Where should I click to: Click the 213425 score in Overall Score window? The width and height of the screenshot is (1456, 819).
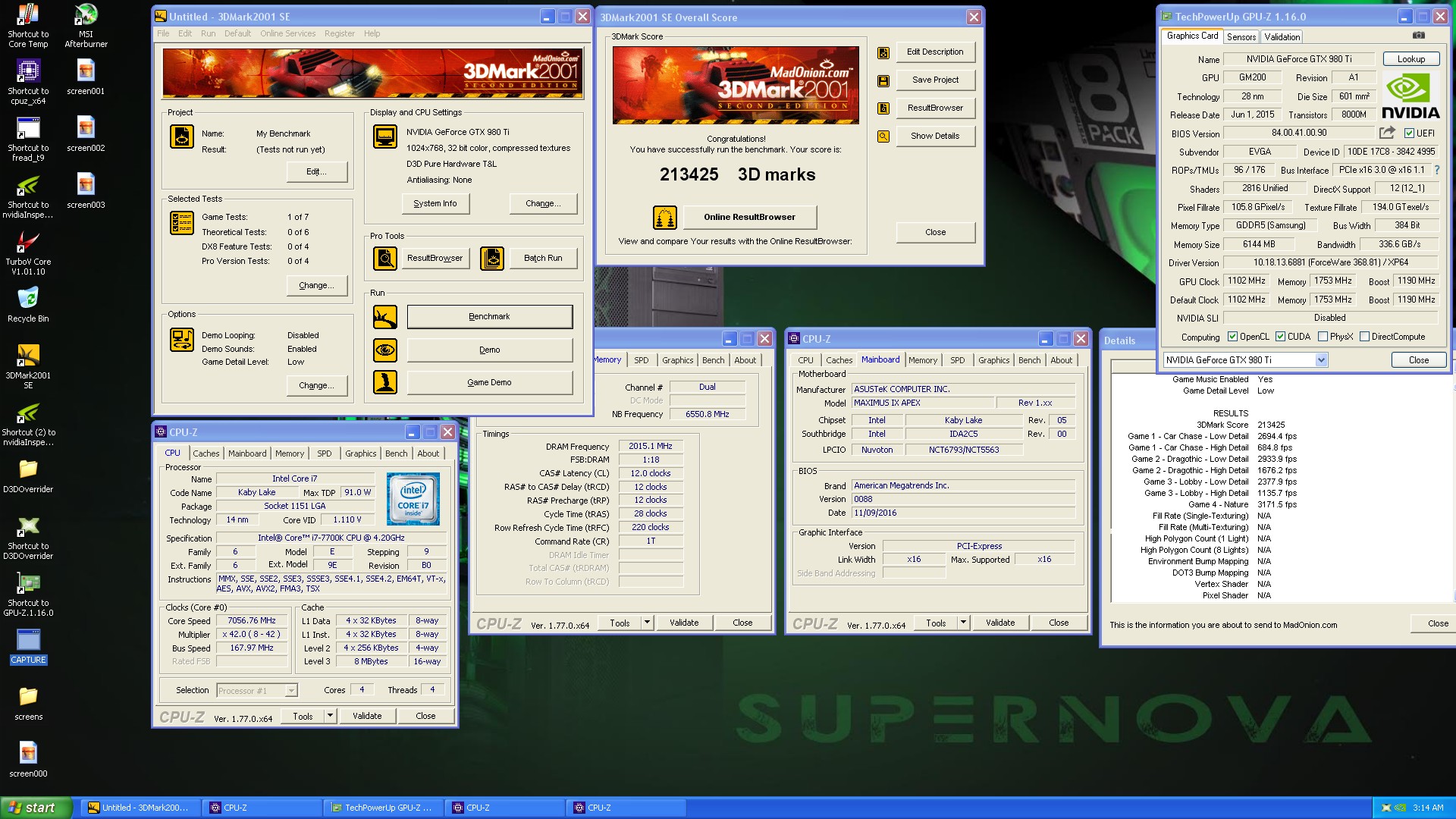pos(689,175)
